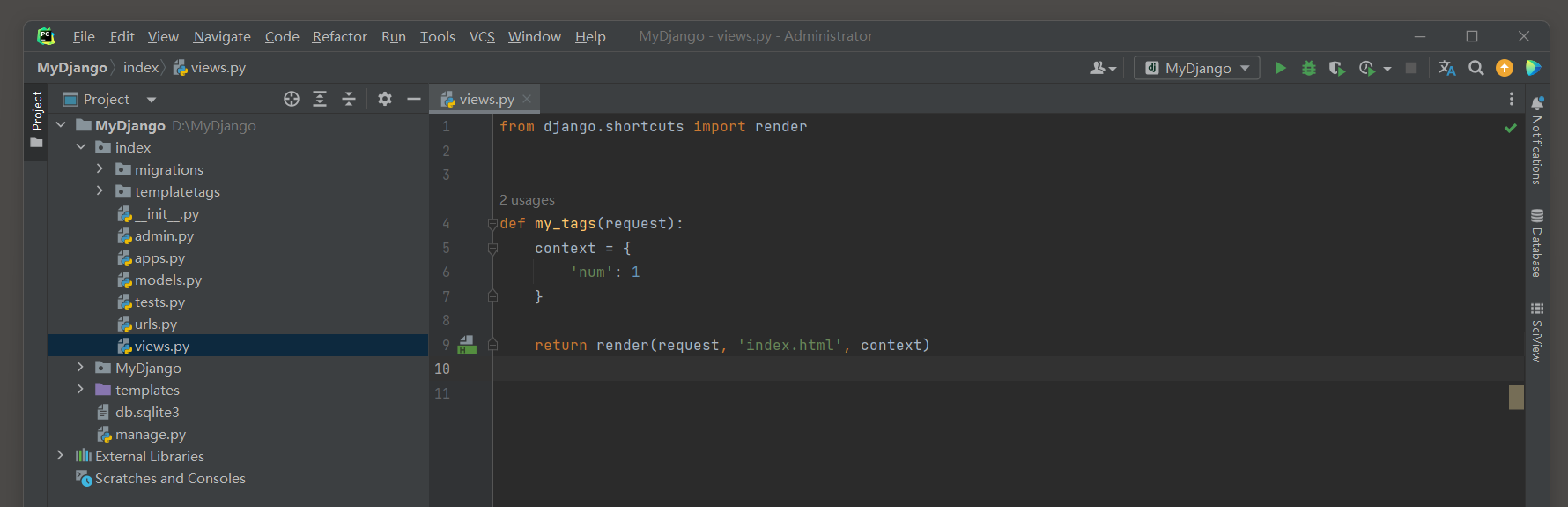
Task: Click the disabled Stop button
Action: pos(1411,68)
